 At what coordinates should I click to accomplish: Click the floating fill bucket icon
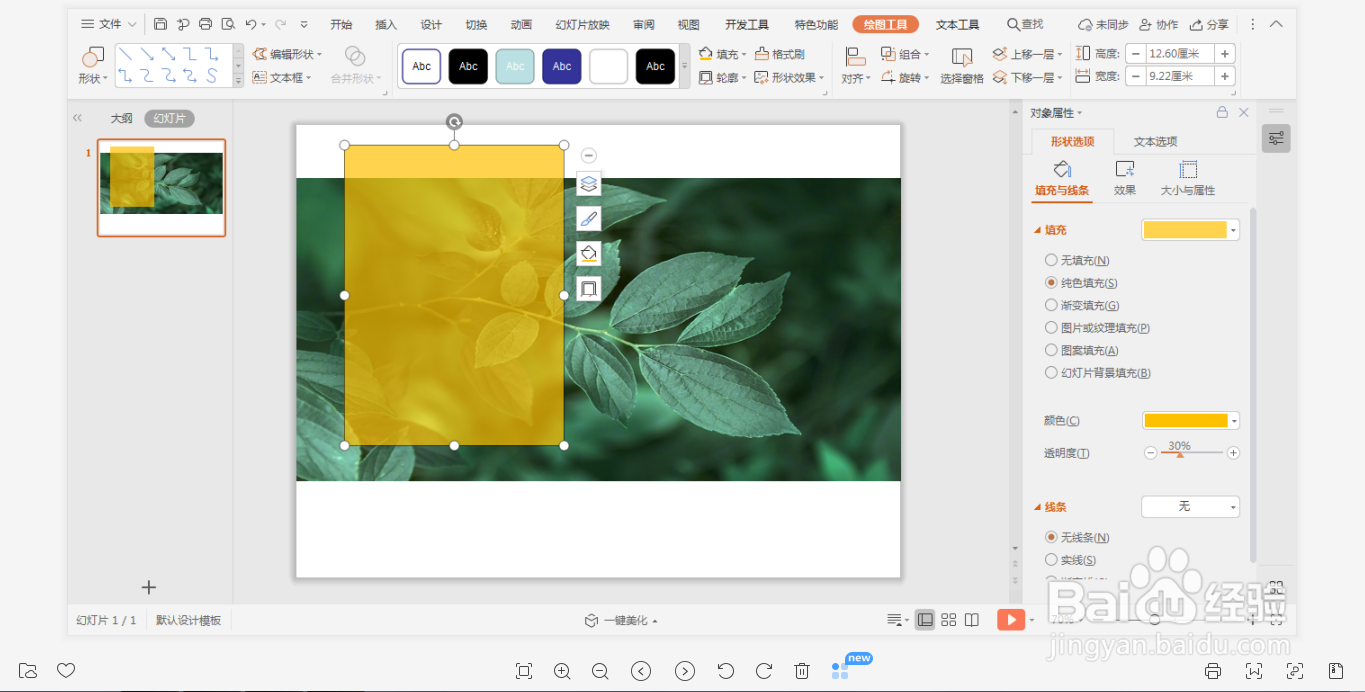[x=589, y=254]
